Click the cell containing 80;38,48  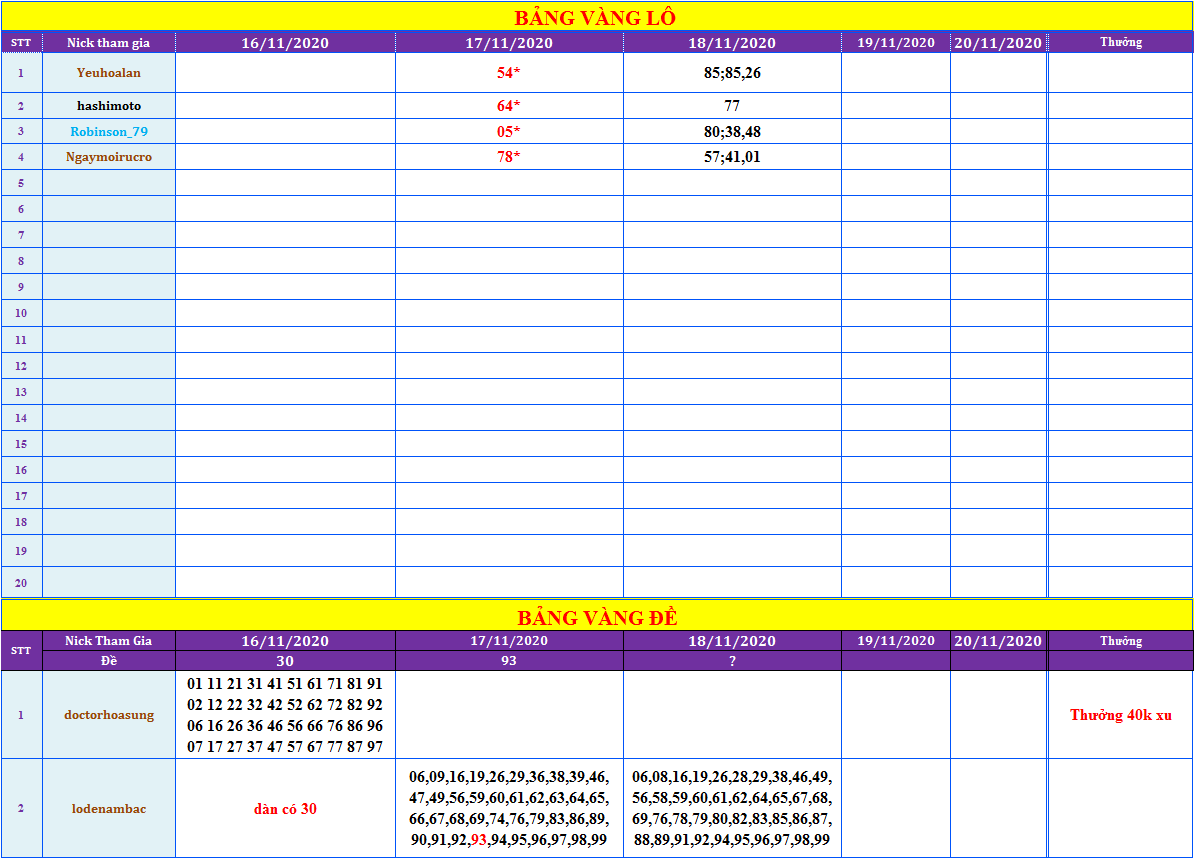click(x=732, y=131)
